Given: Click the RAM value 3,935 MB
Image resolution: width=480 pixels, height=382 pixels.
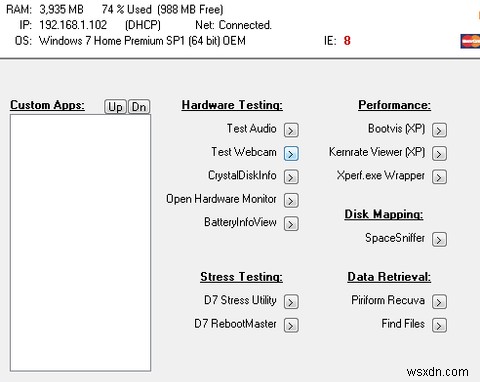Looking at the screenshot, I should tap(61, 9).
